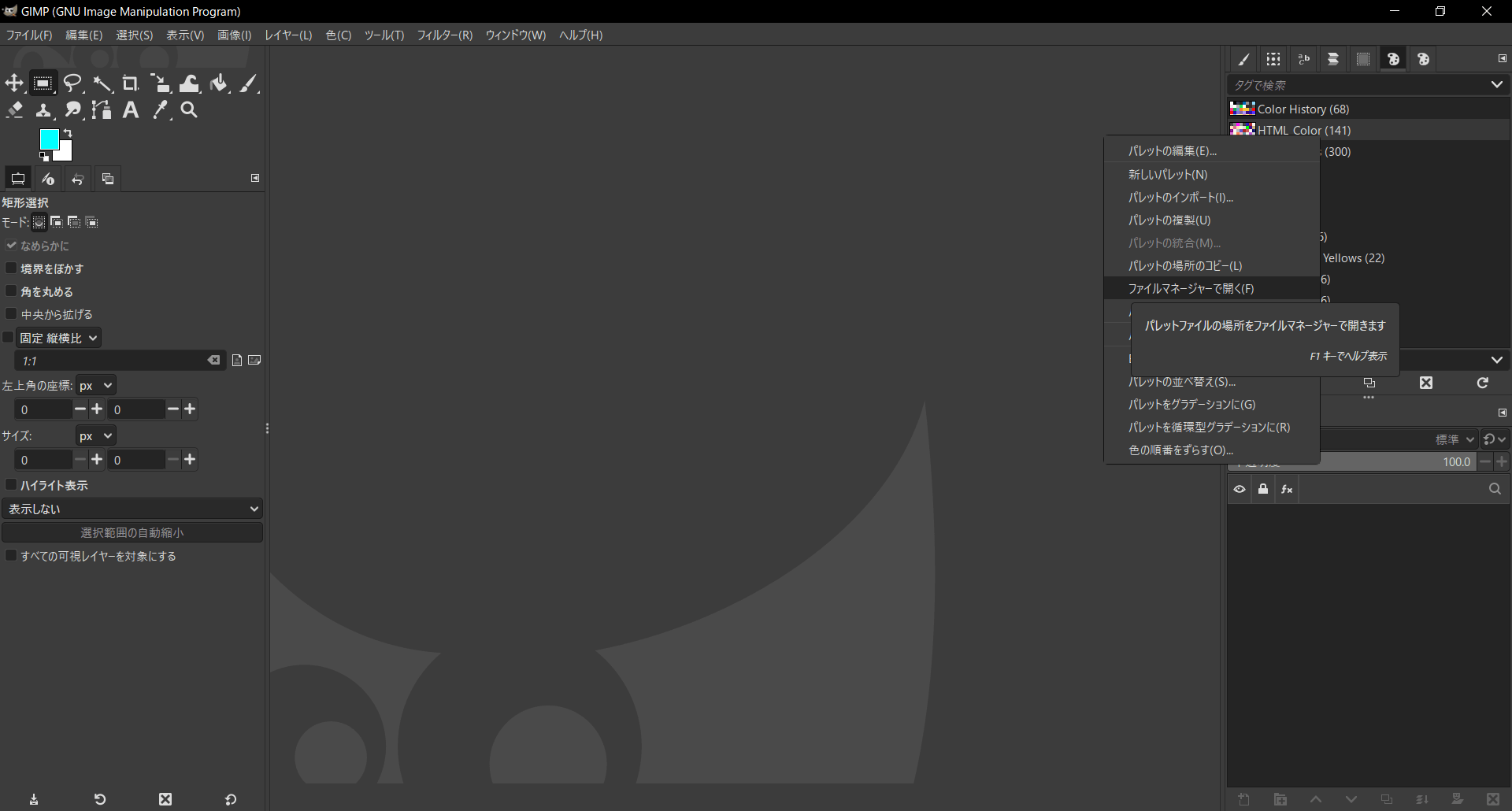This screenshot has height=811, width=1512.
Task: Set selection mode to Intersect
Action: pyautogui.click(x=92, y=222)
